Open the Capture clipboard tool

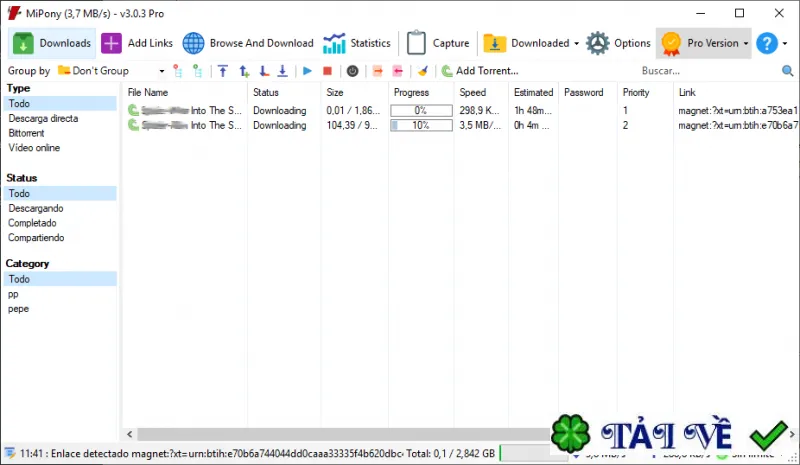coord(438,43)
